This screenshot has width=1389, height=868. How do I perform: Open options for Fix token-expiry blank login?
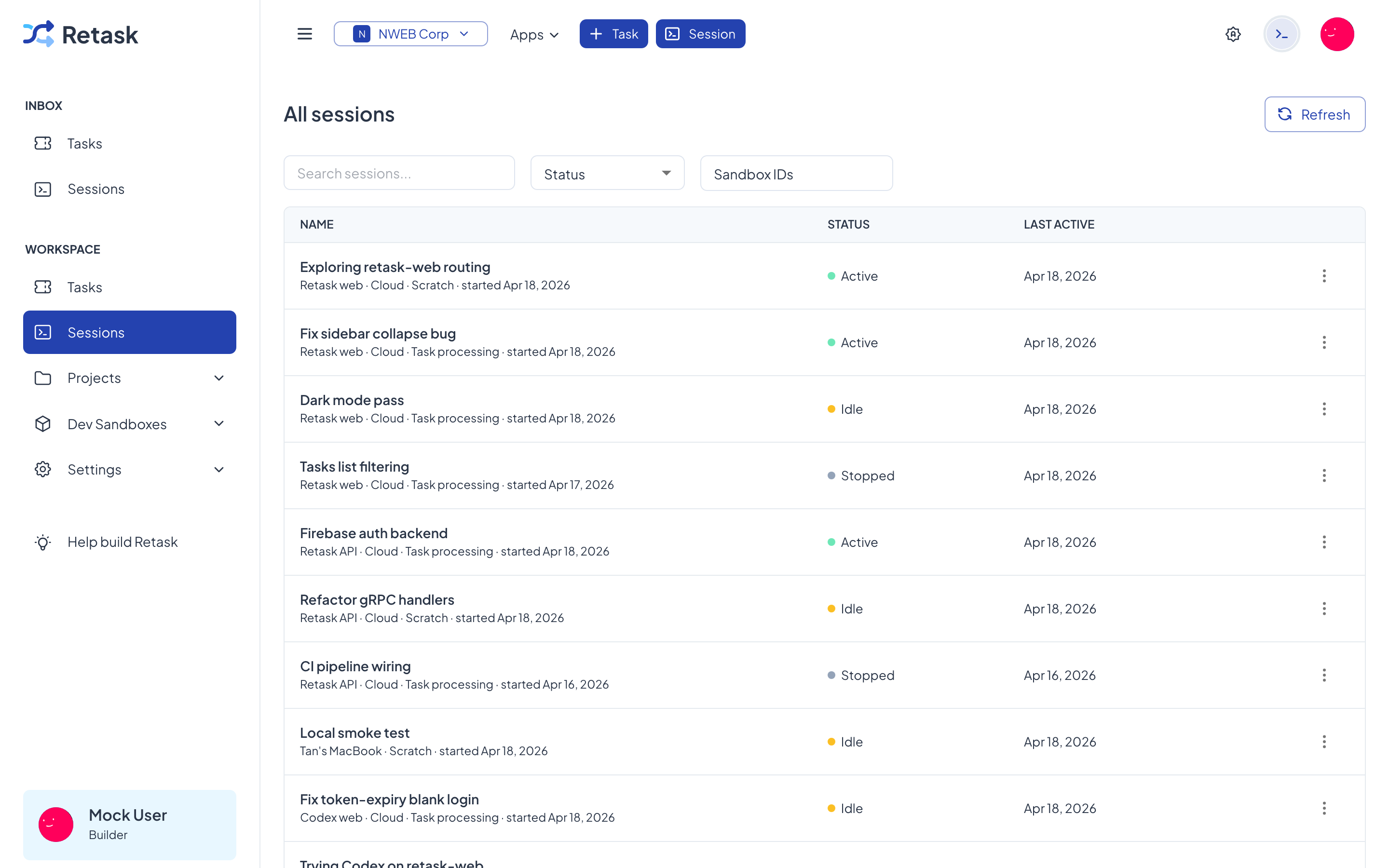pyautogui.click(x=1324, y=809)
